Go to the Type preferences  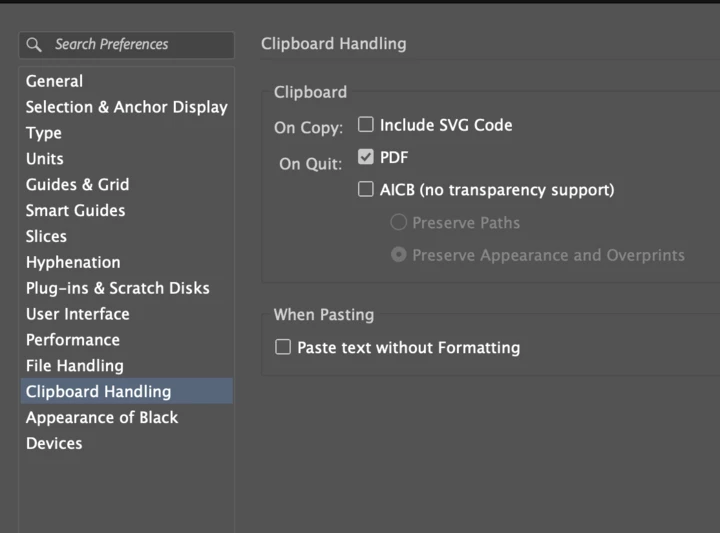click(x=44, y=133)
